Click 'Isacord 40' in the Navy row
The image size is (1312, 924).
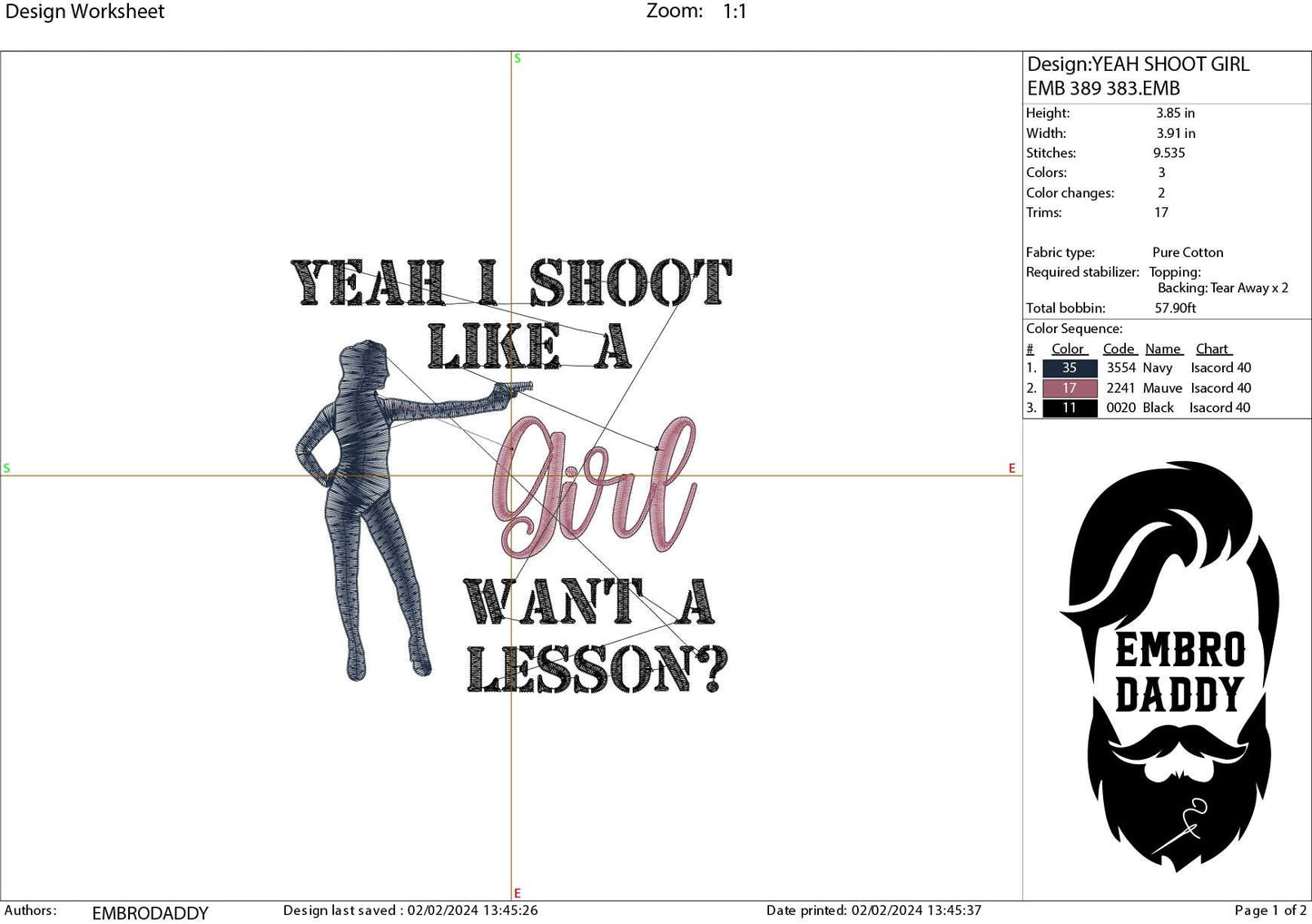coord(1220,368)
